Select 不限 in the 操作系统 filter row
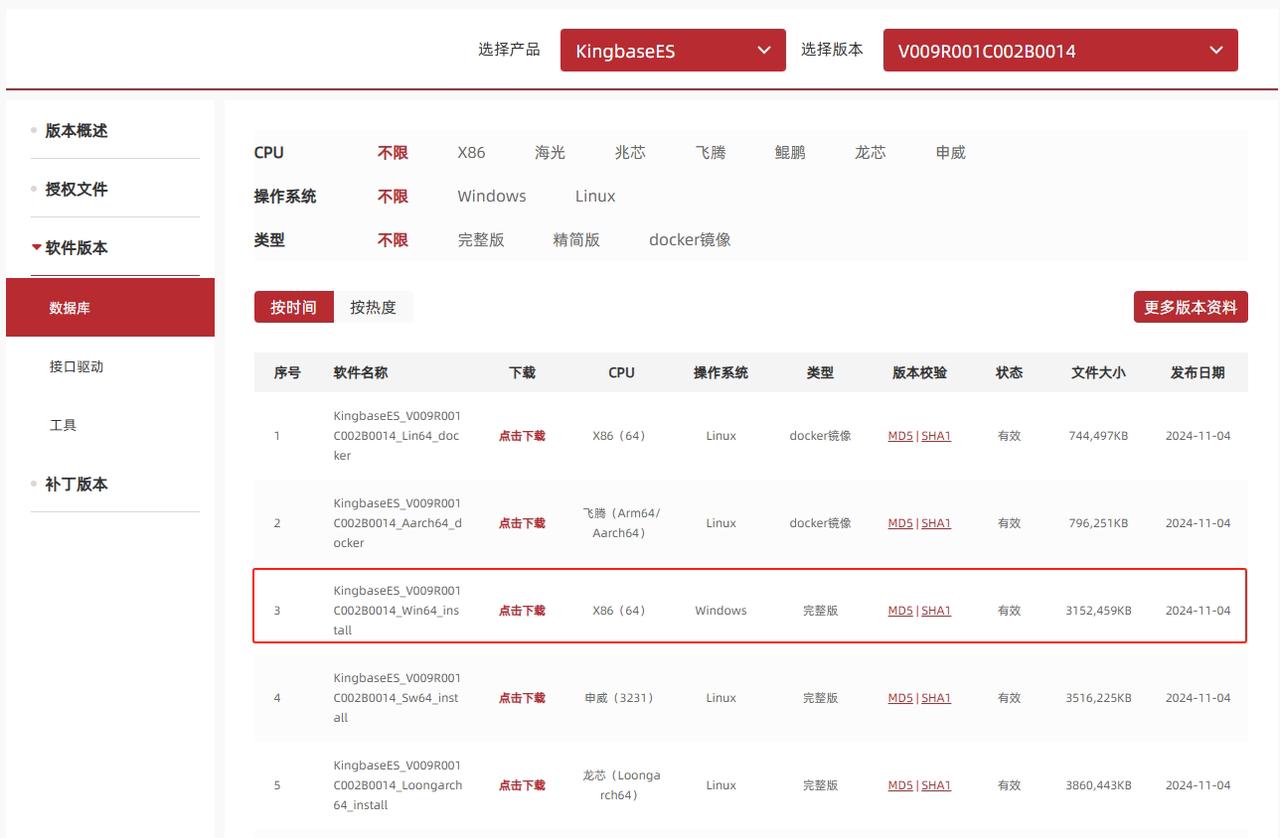This screenshot has height=838, width=1280. (393, 197)
